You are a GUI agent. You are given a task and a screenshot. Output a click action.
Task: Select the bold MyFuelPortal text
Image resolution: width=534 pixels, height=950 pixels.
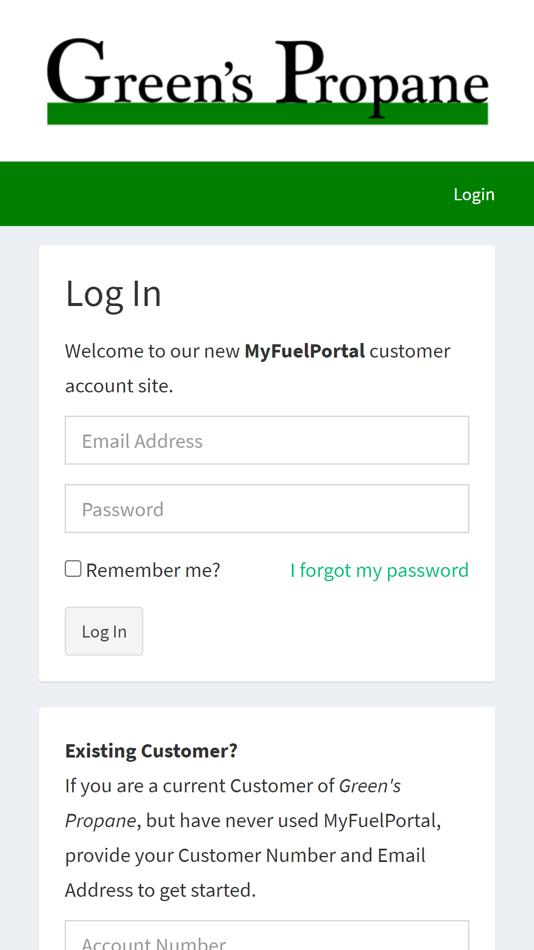point(305,351)
